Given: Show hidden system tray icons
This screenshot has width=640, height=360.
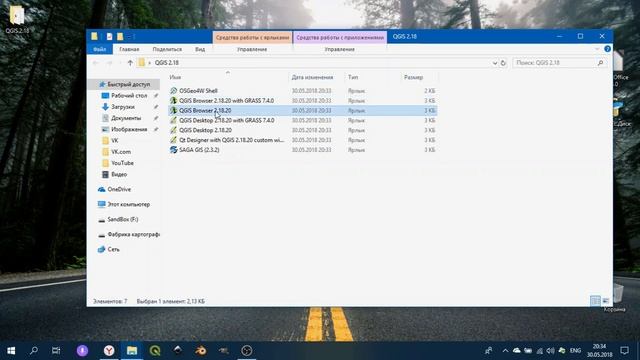Looking at the screenshot, I should (505, 351).
